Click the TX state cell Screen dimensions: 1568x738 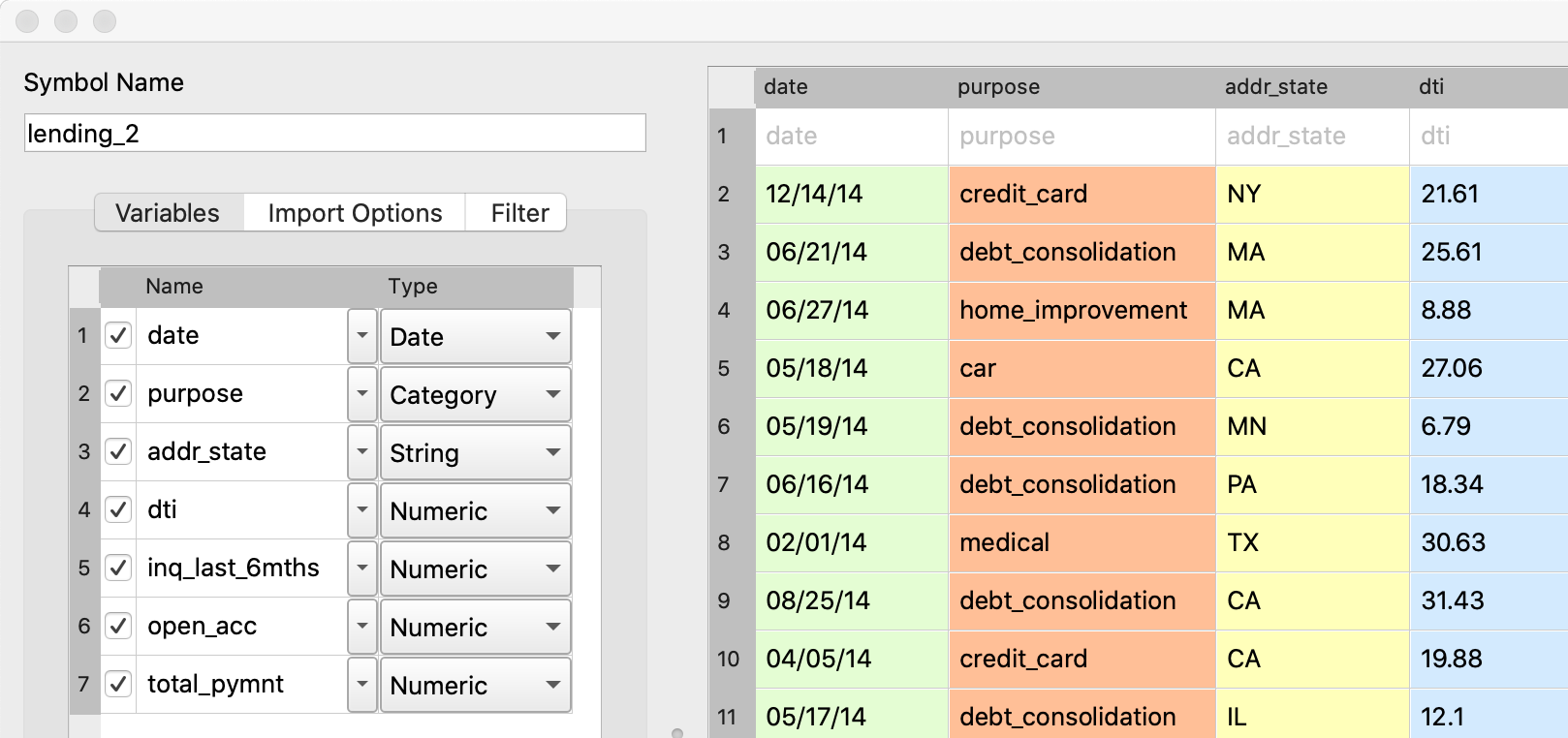(x=1312, y=542)
